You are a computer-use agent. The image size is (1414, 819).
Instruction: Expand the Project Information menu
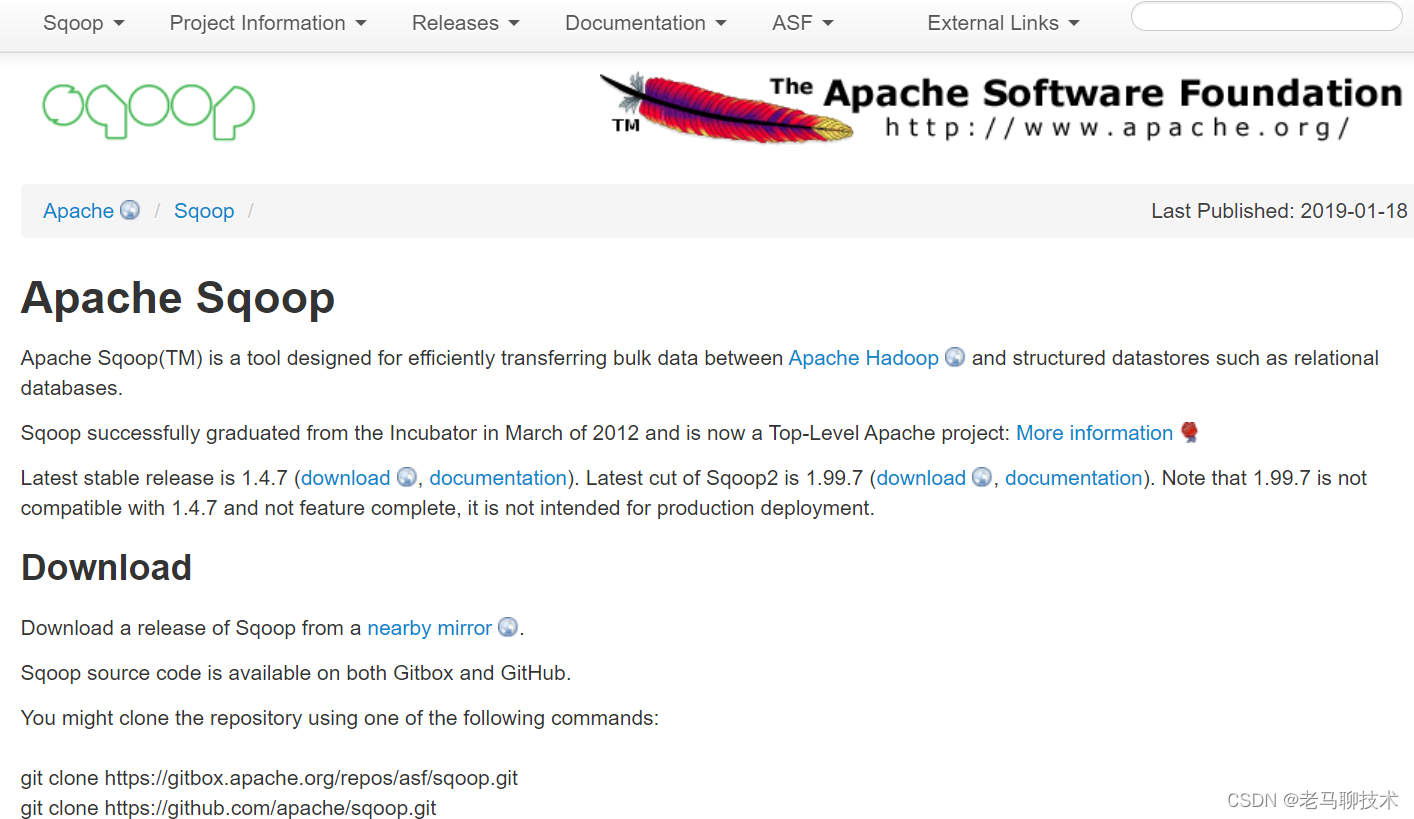(x=268, y=23)
